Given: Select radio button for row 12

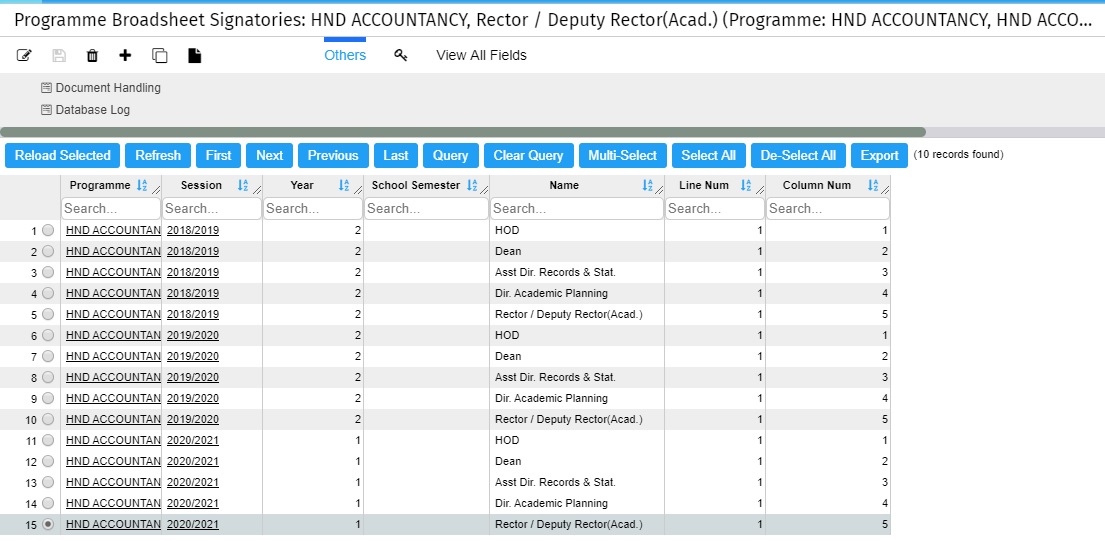Looking at the screenshot, I should 48,461.
